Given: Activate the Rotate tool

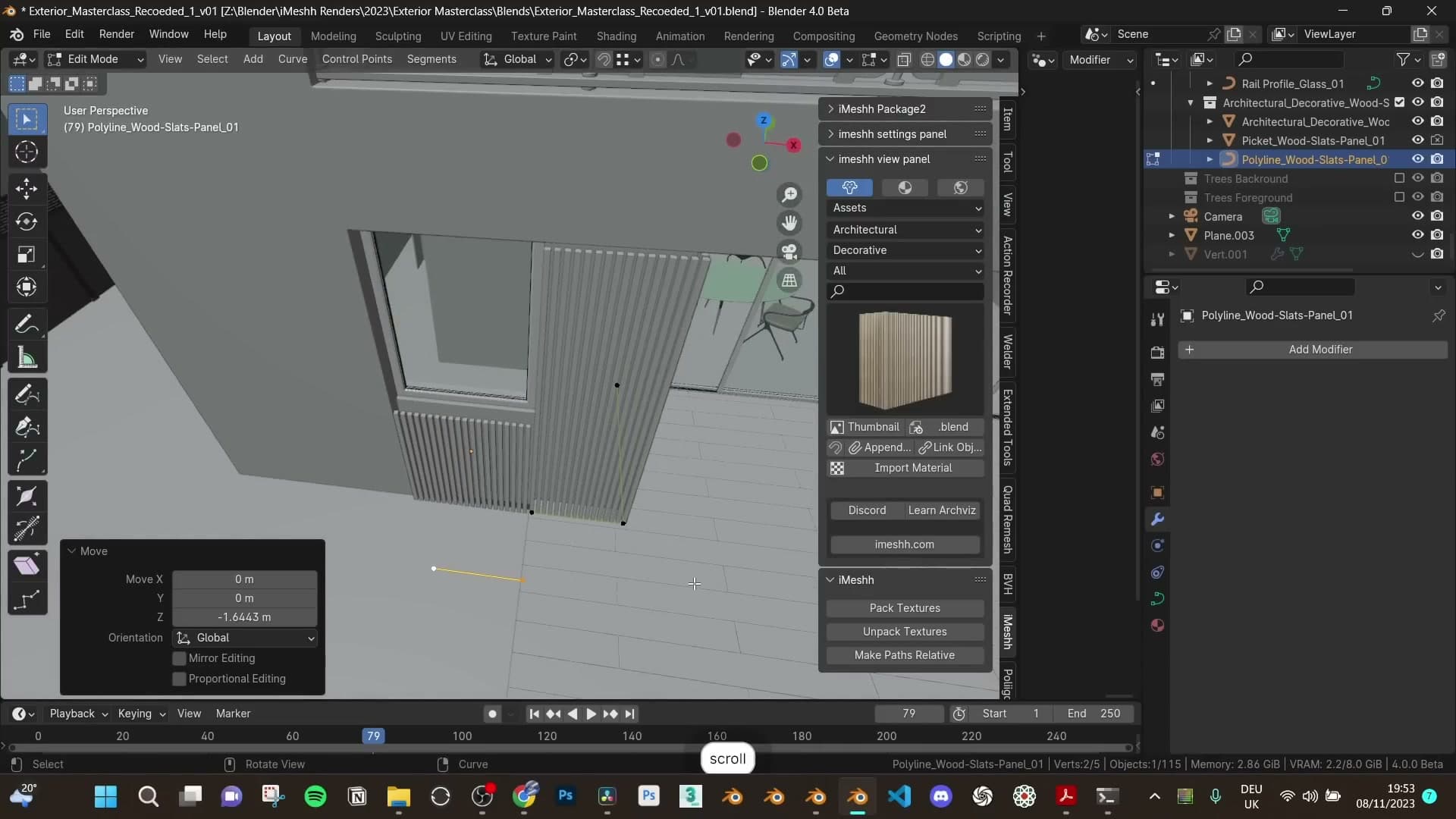Looking at the screenshot, I should [x=27, y=221].
